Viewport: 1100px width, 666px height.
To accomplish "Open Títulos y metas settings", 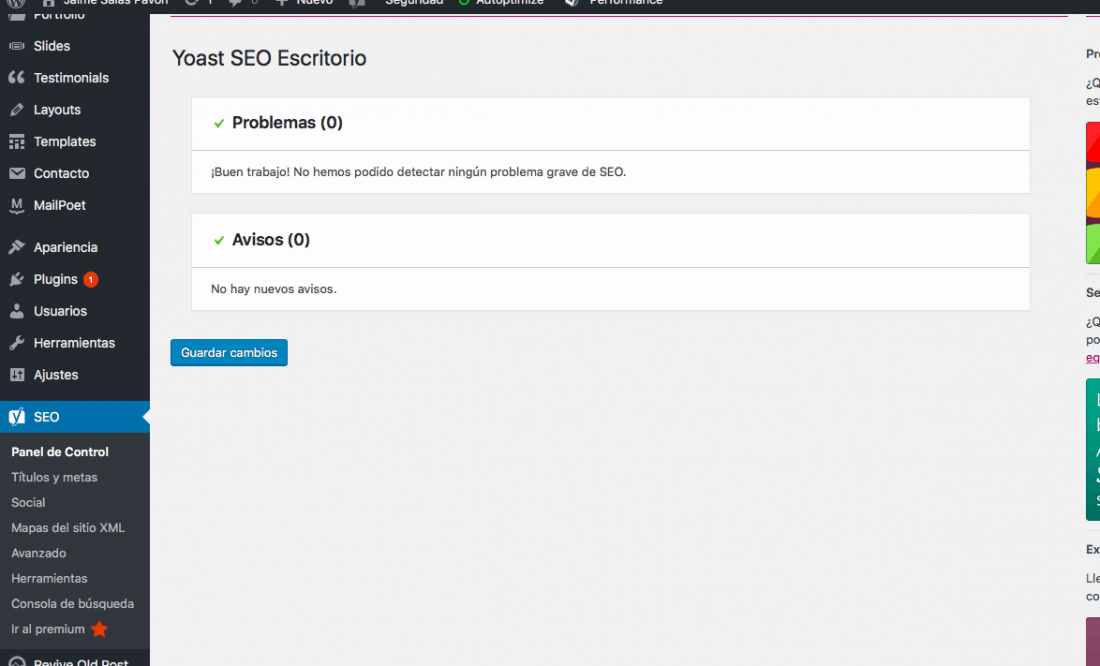I will click(54, 477).
